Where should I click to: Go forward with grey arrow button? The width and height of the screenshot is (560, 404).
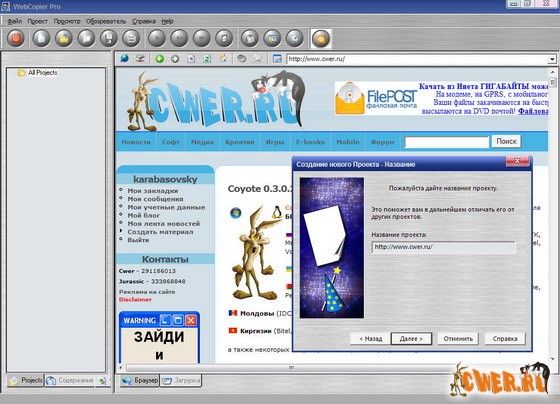pyautogui.click(x=175, y=59)
